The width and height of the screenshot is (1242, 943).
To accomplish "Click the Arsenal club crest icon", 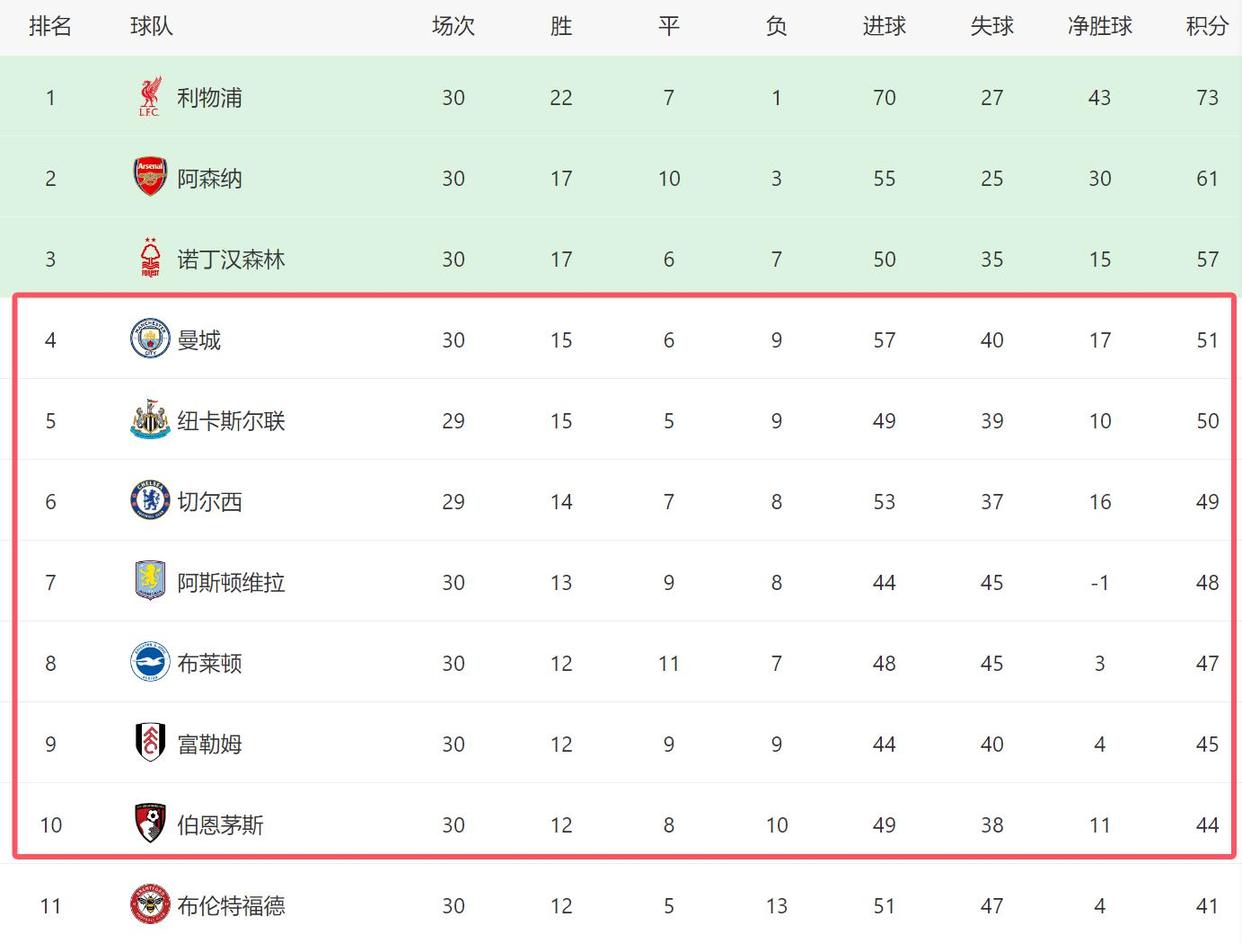I will 149,177.
